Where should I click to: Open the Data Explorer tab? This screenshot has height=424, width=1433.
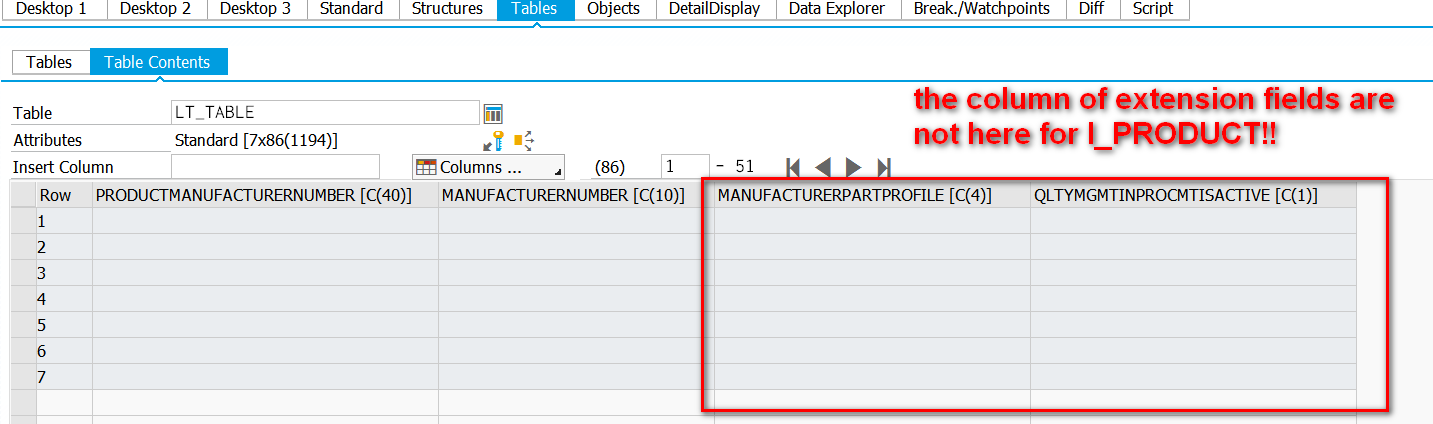836,9
